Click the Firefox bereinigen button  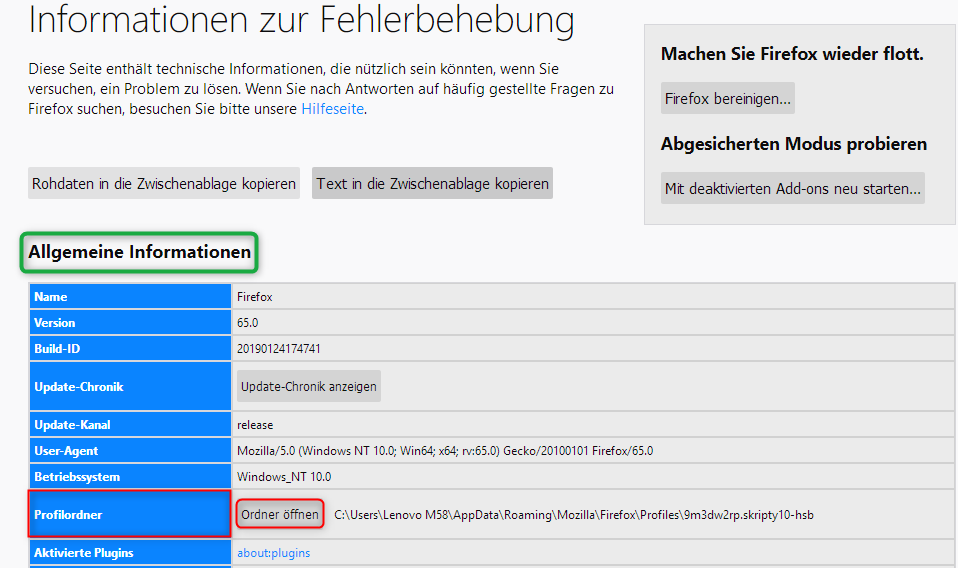click(728, 98)
